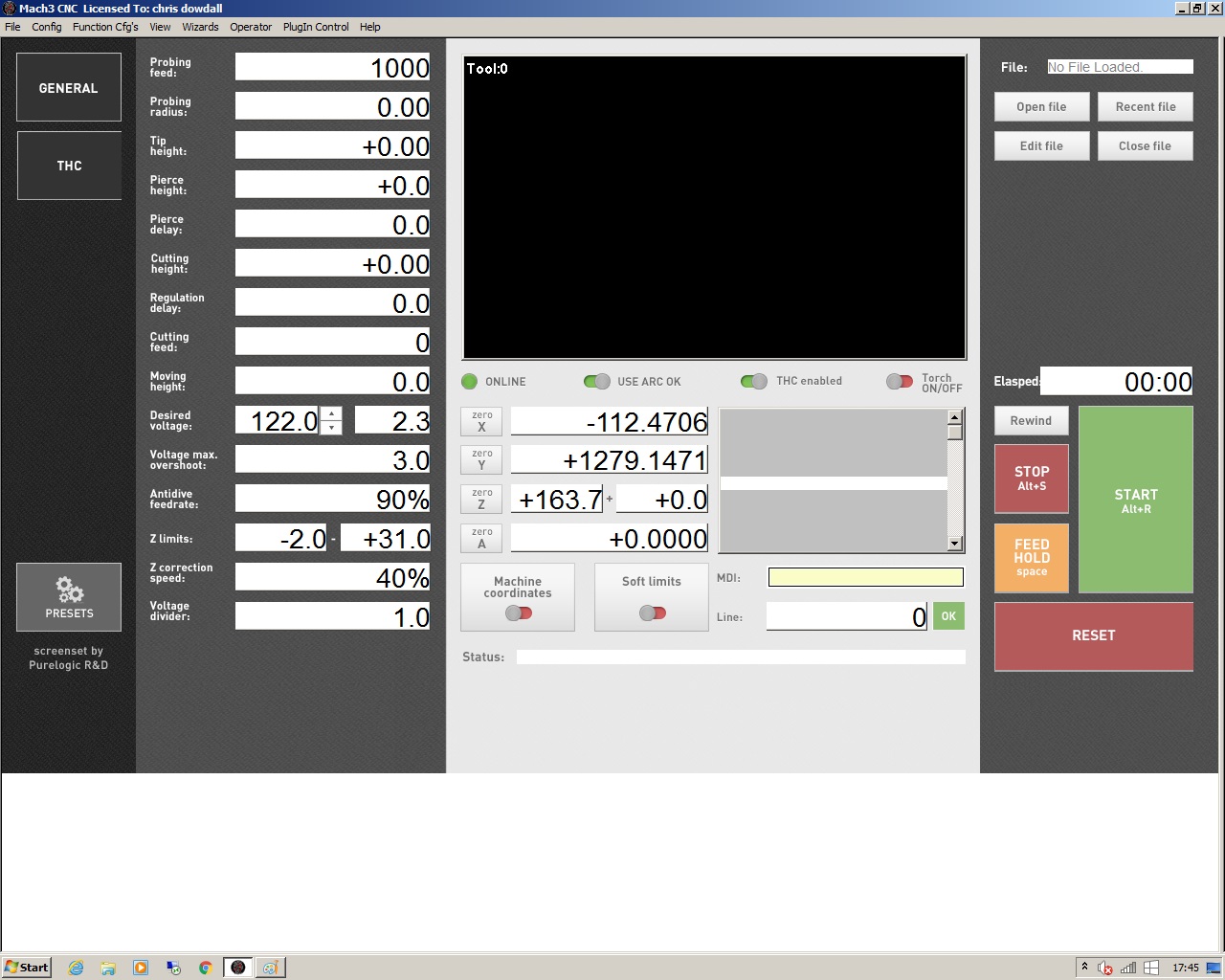
Task: Launch Google Chrome from taskbar
Action: point(205,968)
